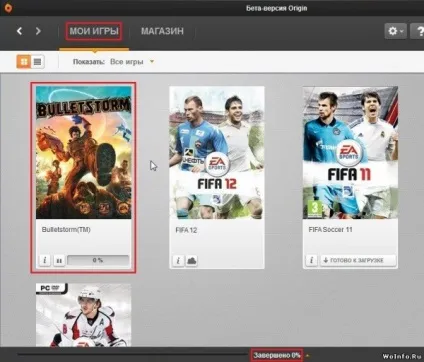Show info for FIFA Soccer 11
This screenshot has width=424, height=362.
coord(312,260)
